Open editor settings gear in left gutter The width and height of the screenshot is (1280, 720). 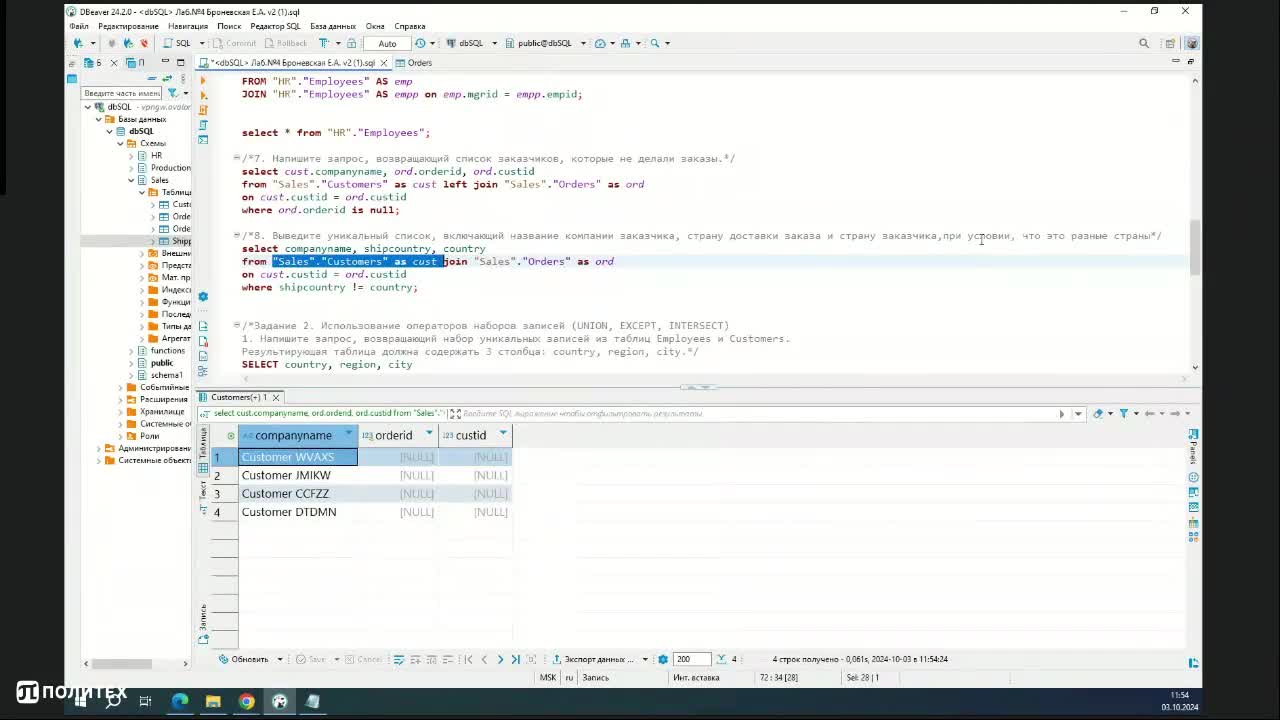click(x=203, y=296)
